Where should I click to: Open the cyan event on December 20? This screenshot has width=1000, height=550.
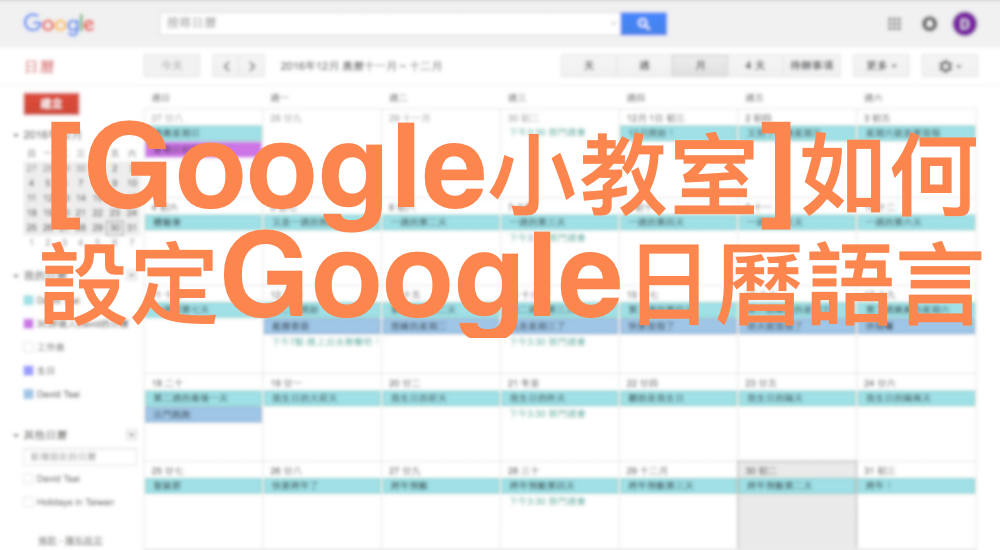(441, 398)
